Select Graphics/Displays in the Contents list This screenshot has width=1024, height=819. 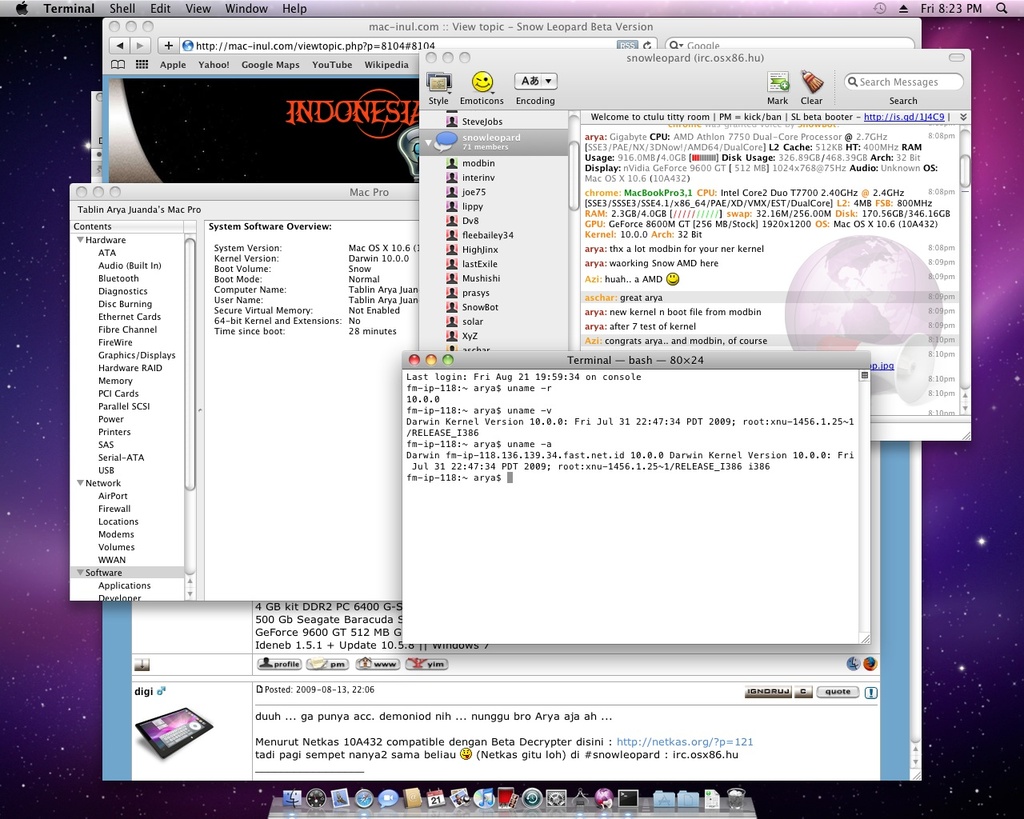[136, 355]
